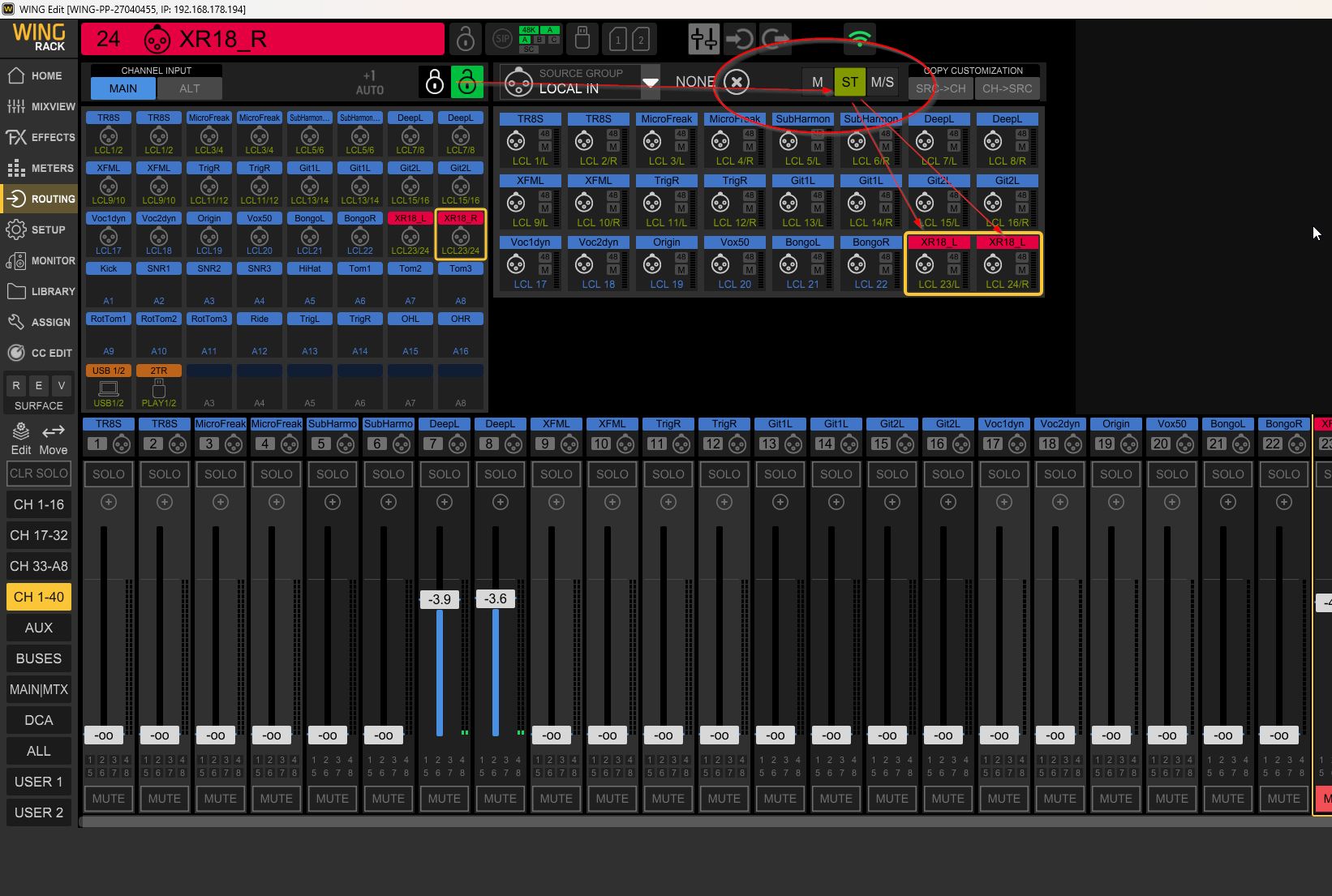Click the input routing arrow icon
Viewport: 1332px width, 896px height.
(740, 38)
